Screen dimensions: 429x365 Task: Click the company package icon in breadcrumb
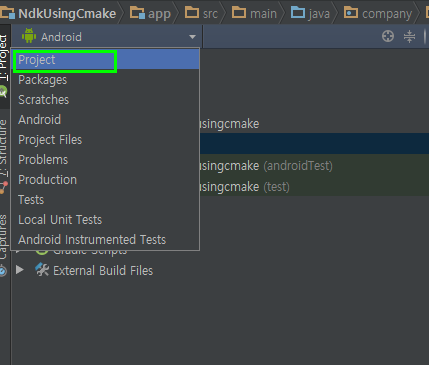tap(351, 13)
